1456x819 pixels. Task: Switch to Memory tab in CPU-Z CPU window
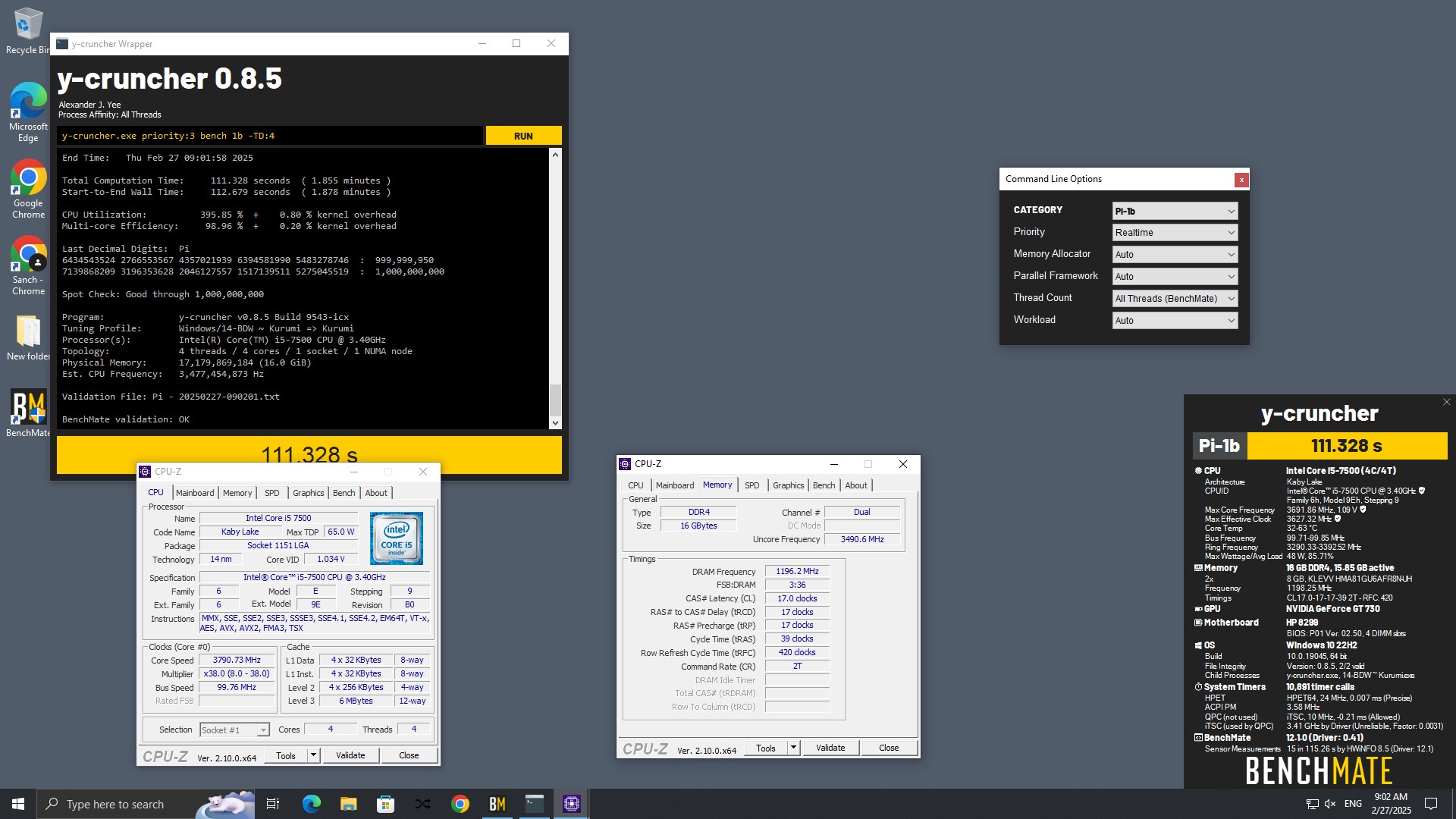237,493
